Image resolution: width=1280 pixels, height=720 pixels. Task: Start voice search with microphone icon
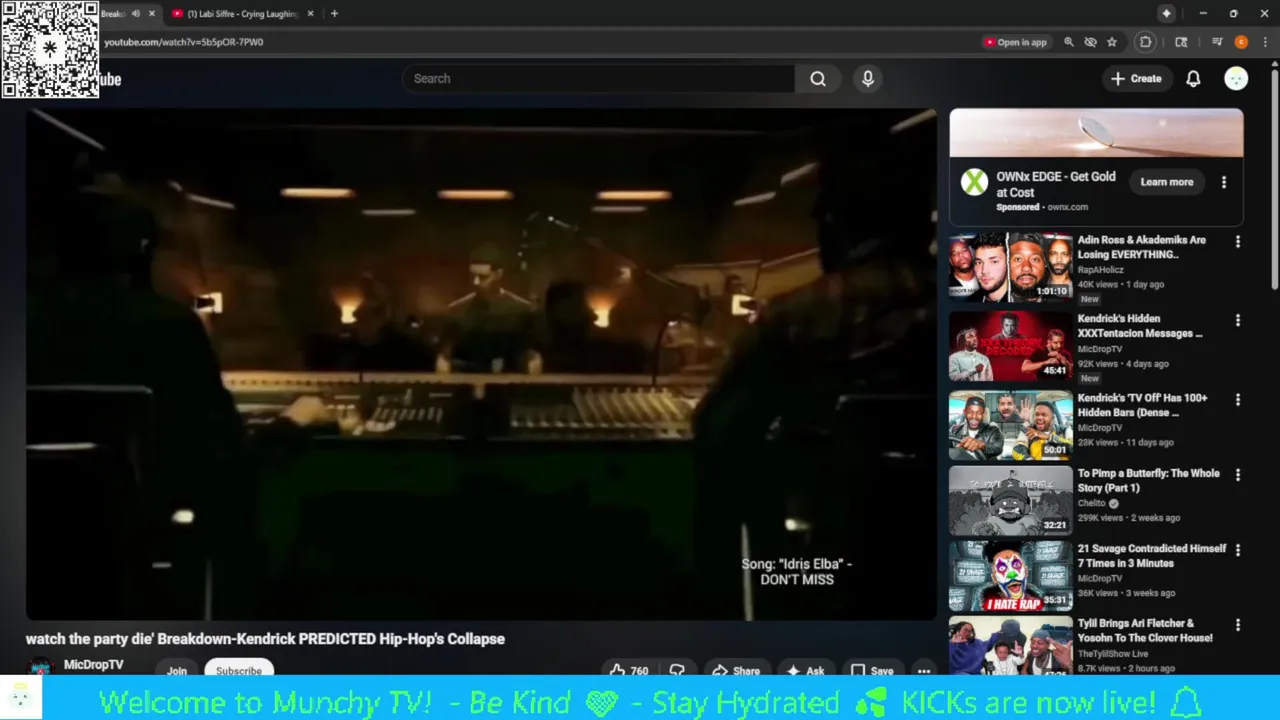point(868,79)
